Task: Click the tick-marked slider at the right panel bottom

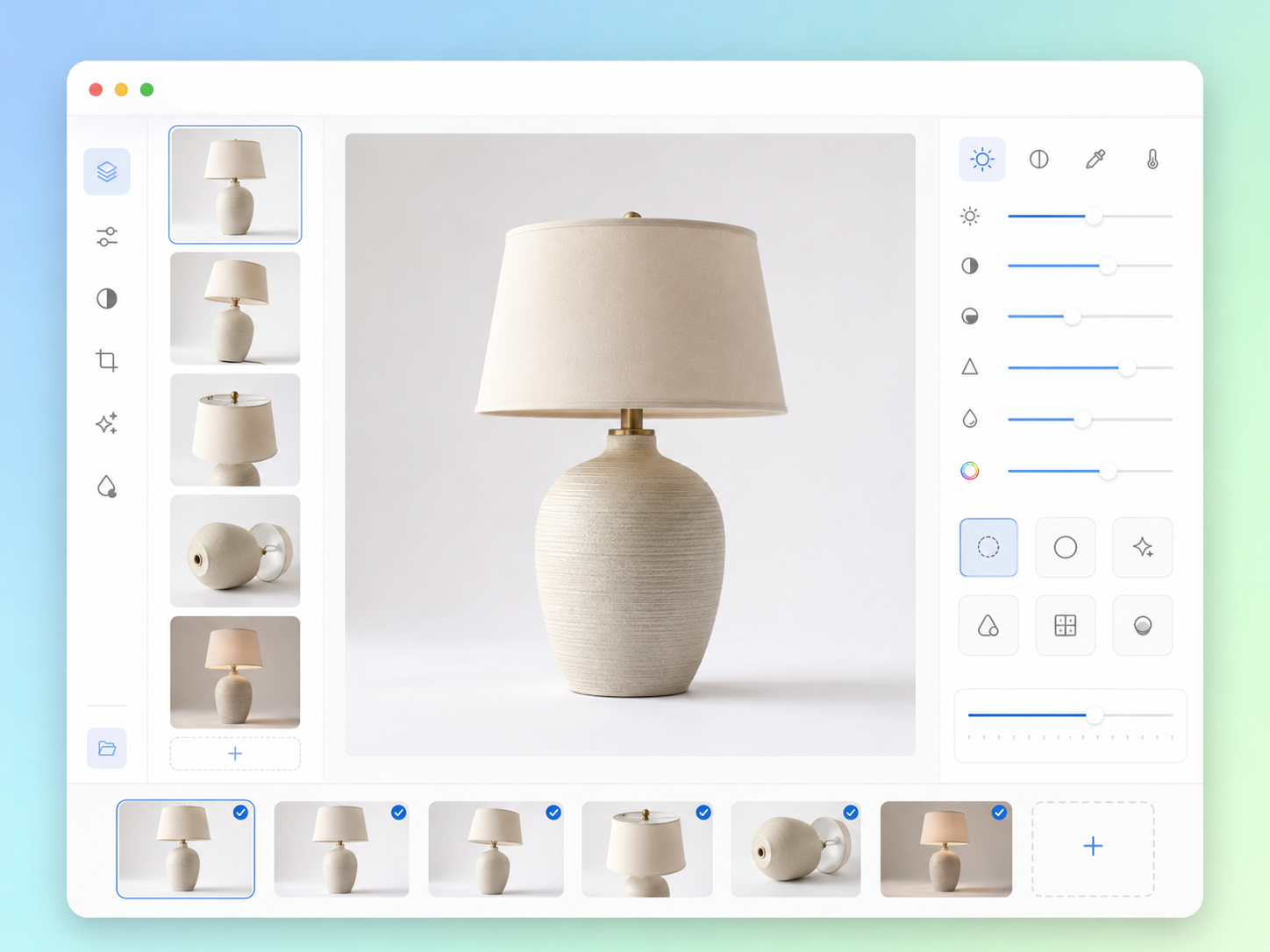Action: click(x=1070, y=716)
